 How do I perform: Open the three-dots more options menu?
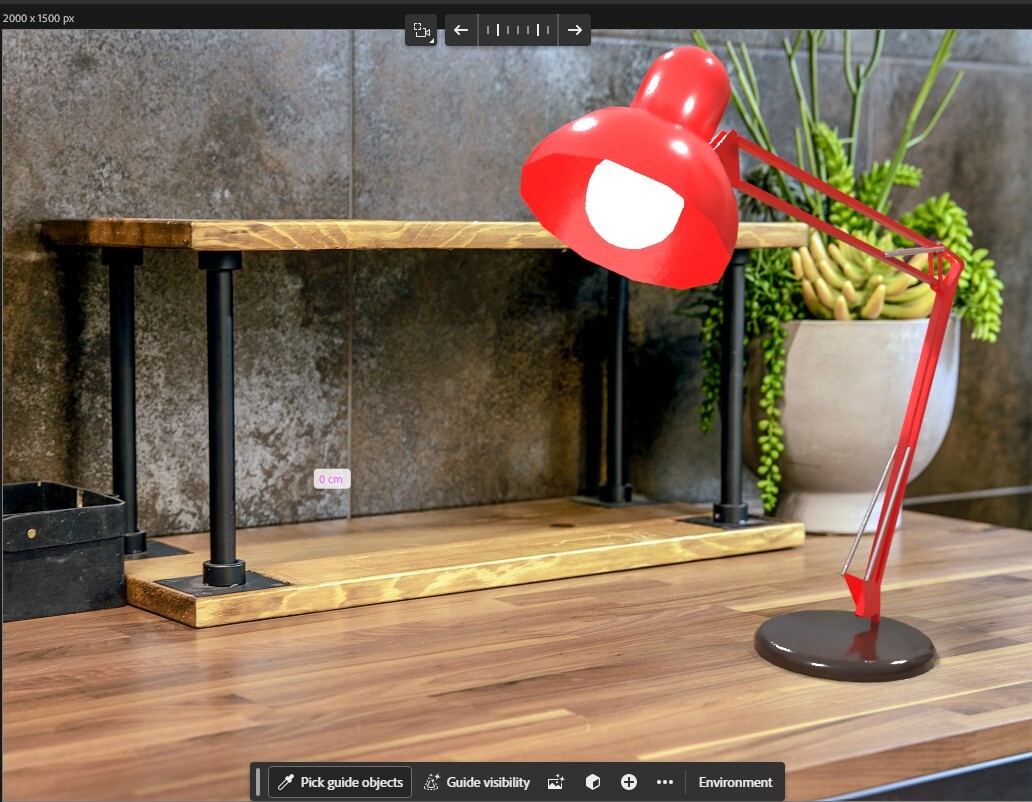665,782
